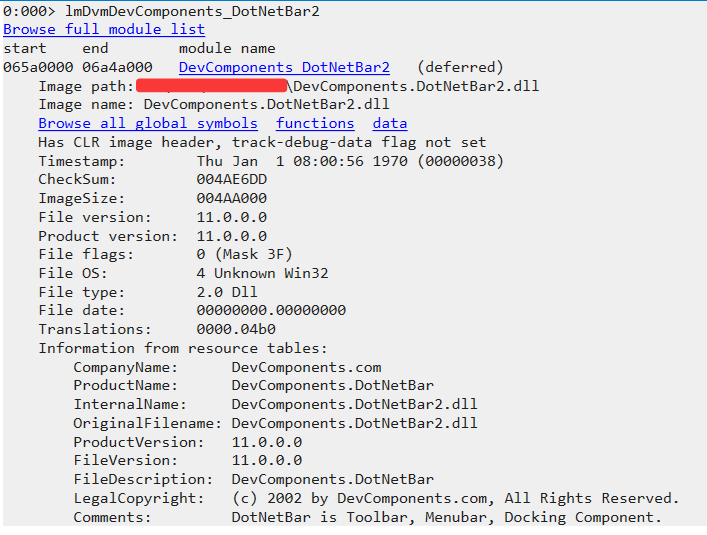Click OriginalFilename value DevComponents.DotNetBar2.dll
This screenshot has width=707, height=535.
(354, 423)
